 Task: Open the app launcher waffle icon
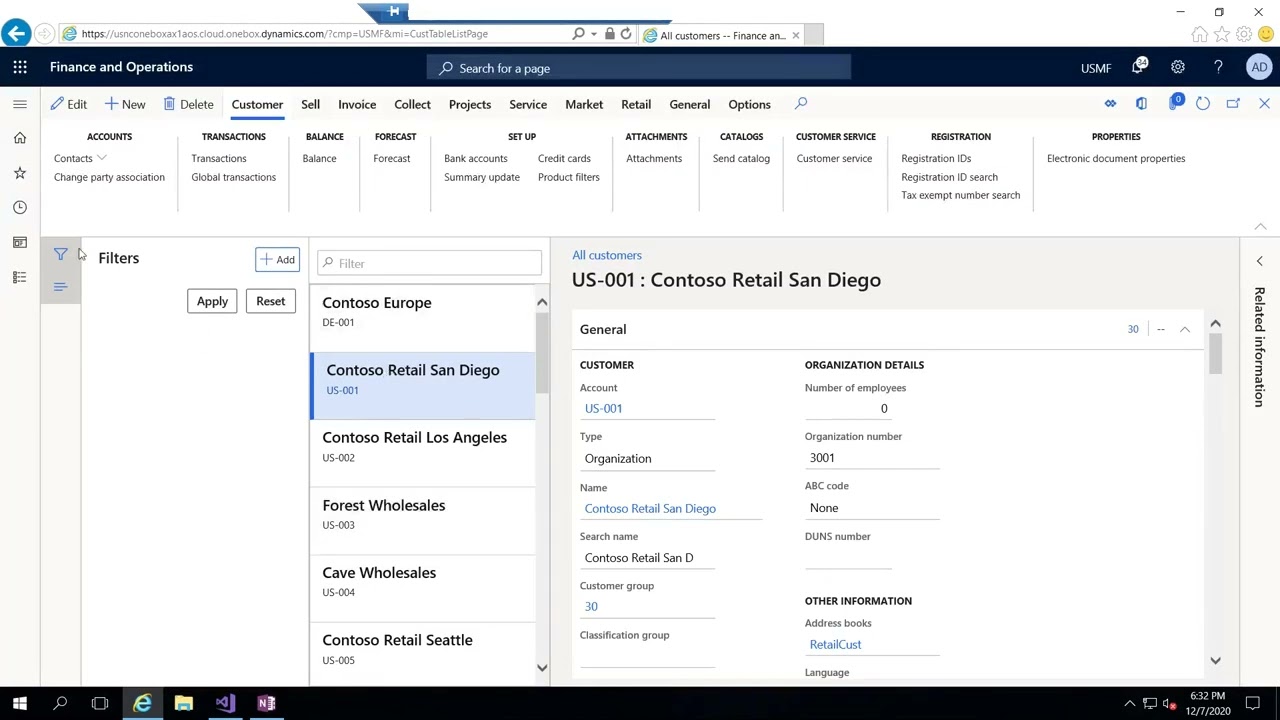click(20, 67)
